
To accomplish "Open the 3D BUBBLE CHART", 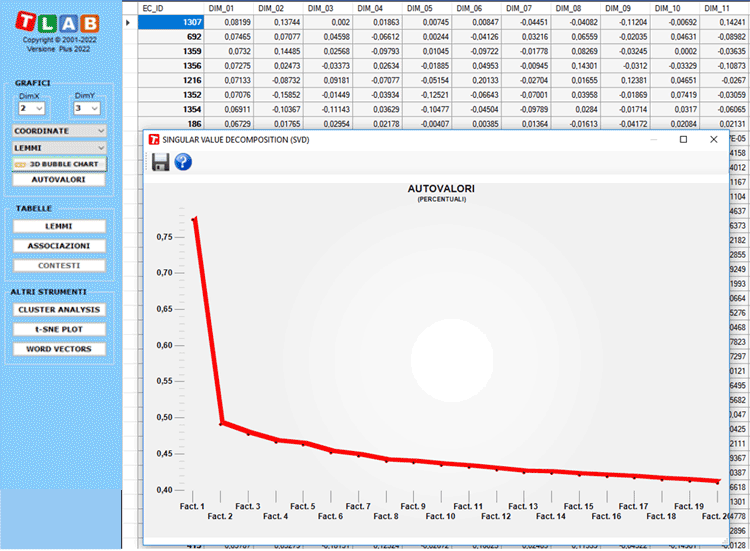I will coord(59,164).
